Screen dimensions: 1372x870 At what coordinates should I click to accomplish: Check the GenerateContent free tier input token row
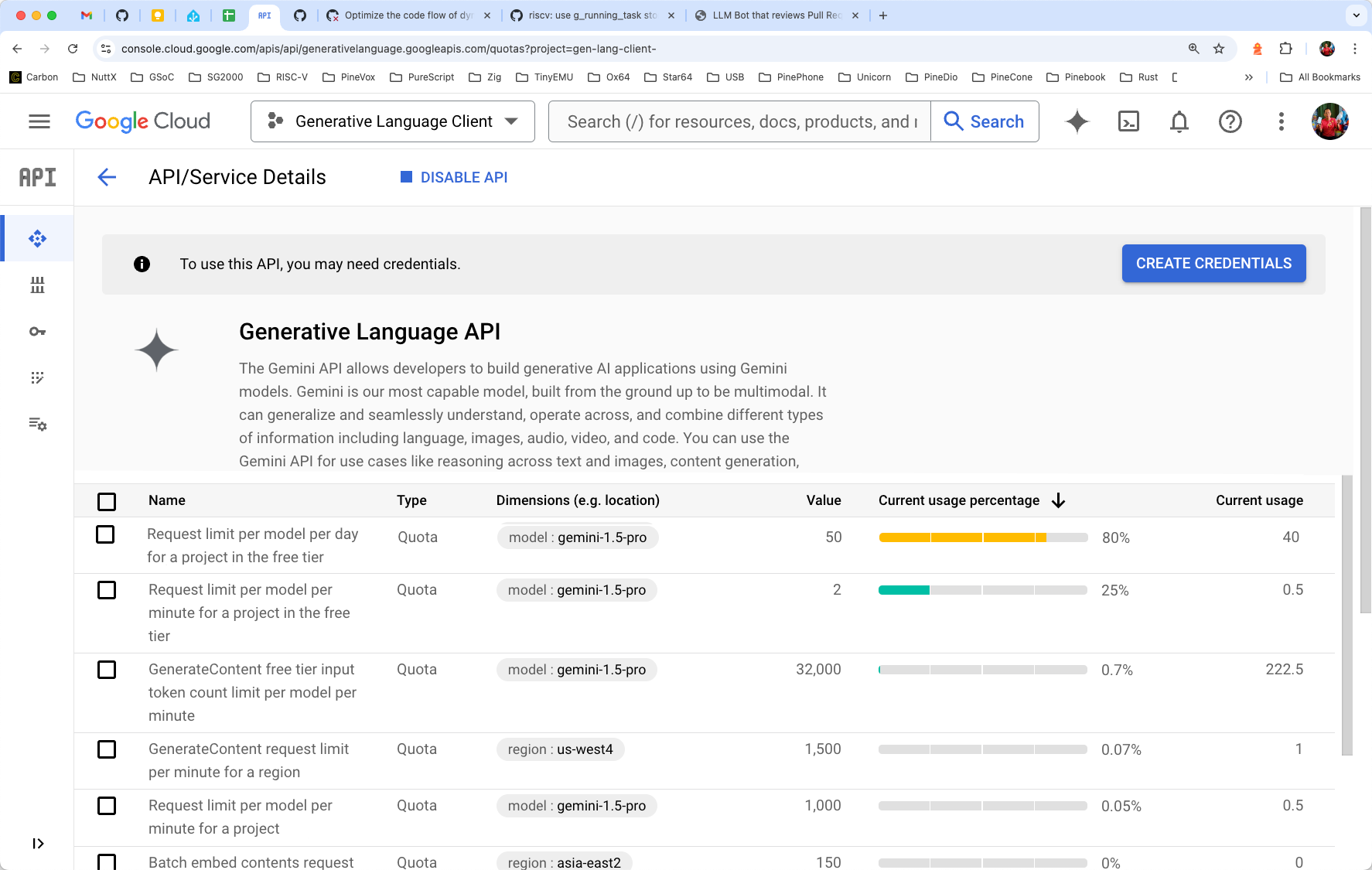pos(107,670)
